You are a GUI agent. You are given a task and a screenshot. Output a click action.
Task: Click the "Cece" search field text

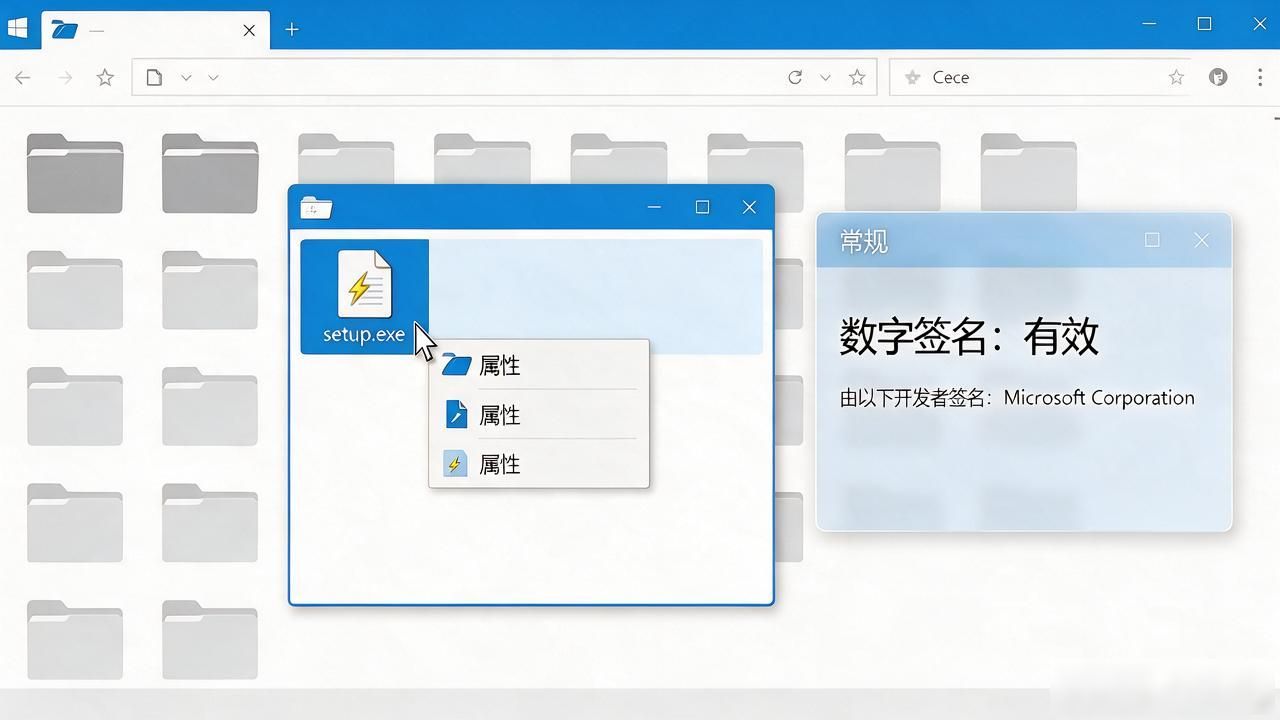tap(950, 77)
